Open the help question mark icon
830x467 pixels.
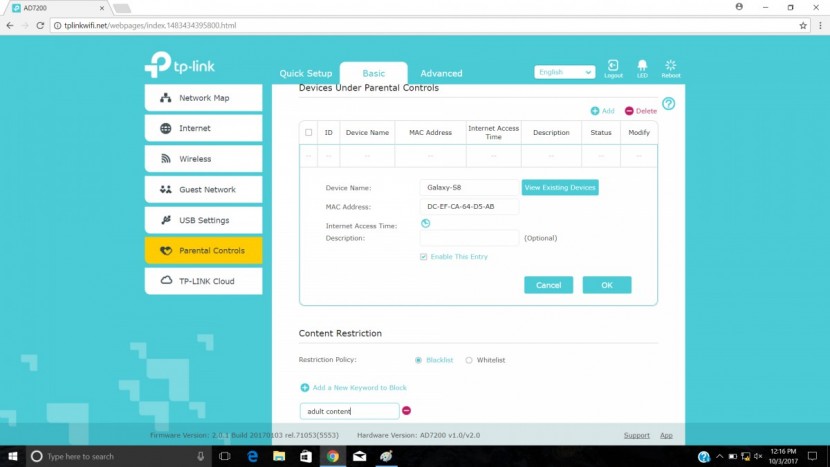(669, 104)
